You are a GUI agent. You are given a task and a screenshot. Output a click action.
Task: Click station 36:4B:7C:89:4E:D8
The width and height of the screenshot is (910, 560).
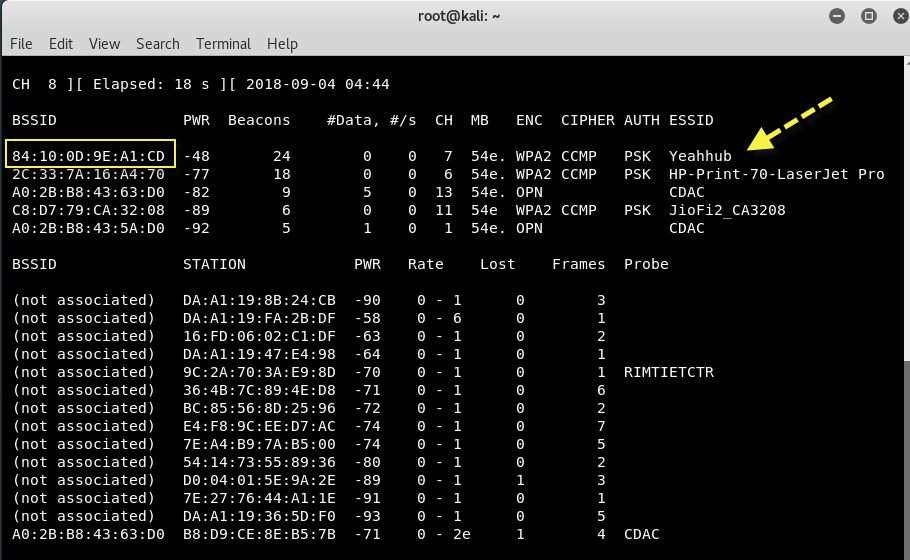point(259,390)
